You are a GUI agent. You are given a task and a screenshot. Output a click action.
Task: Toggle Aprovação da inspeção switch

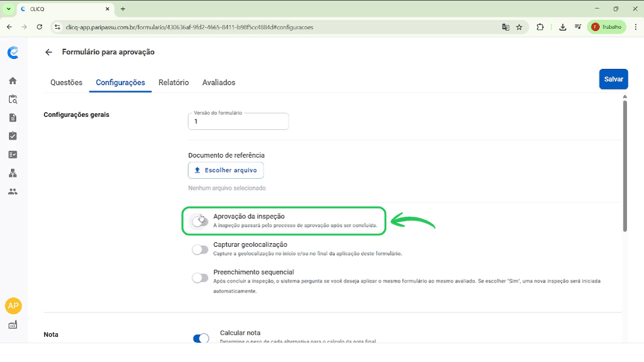coord(200,221)
